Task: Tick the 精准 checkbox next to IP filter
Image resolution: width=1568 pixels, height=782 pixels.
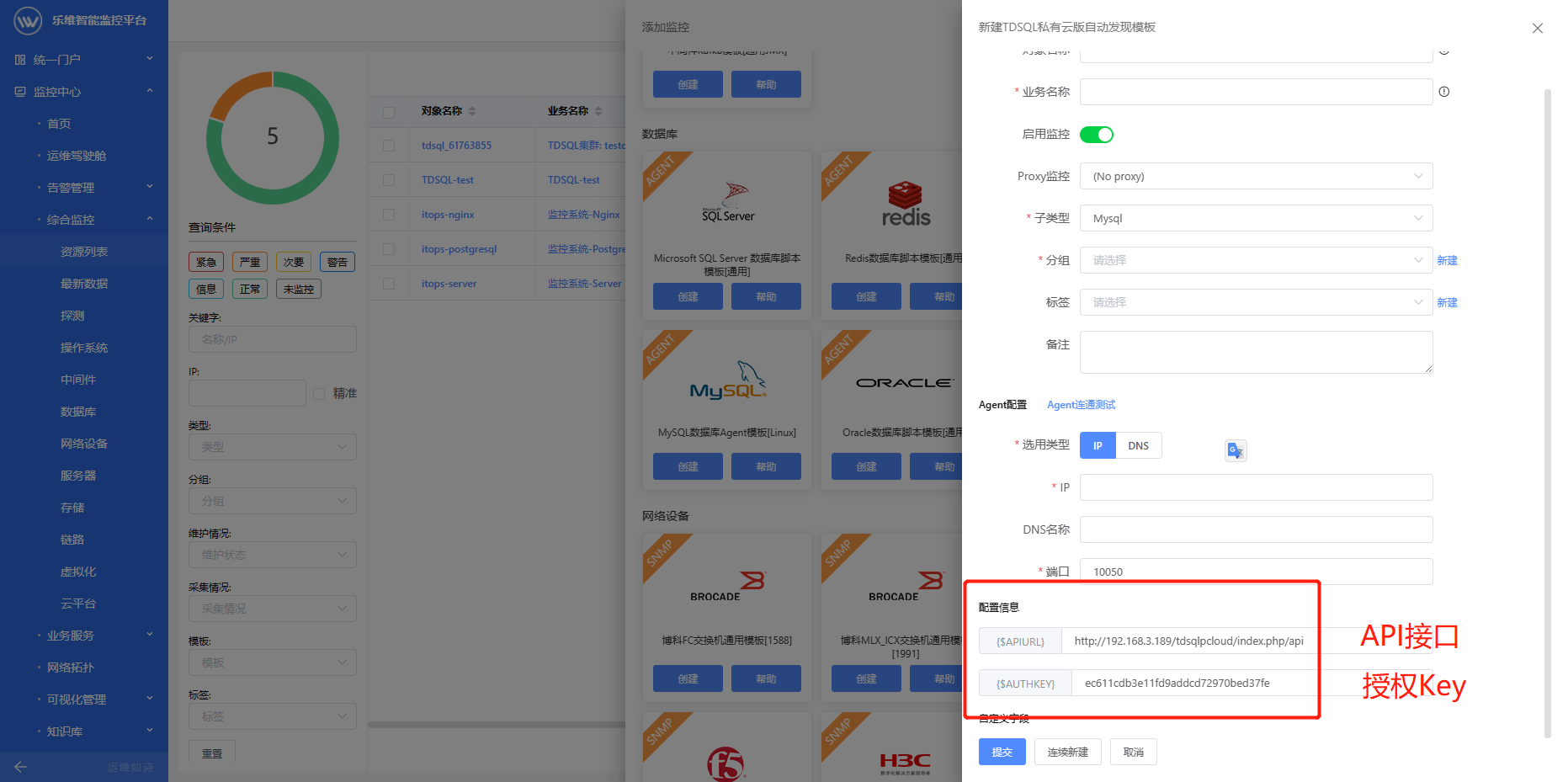Action: [x=319, y=393]
